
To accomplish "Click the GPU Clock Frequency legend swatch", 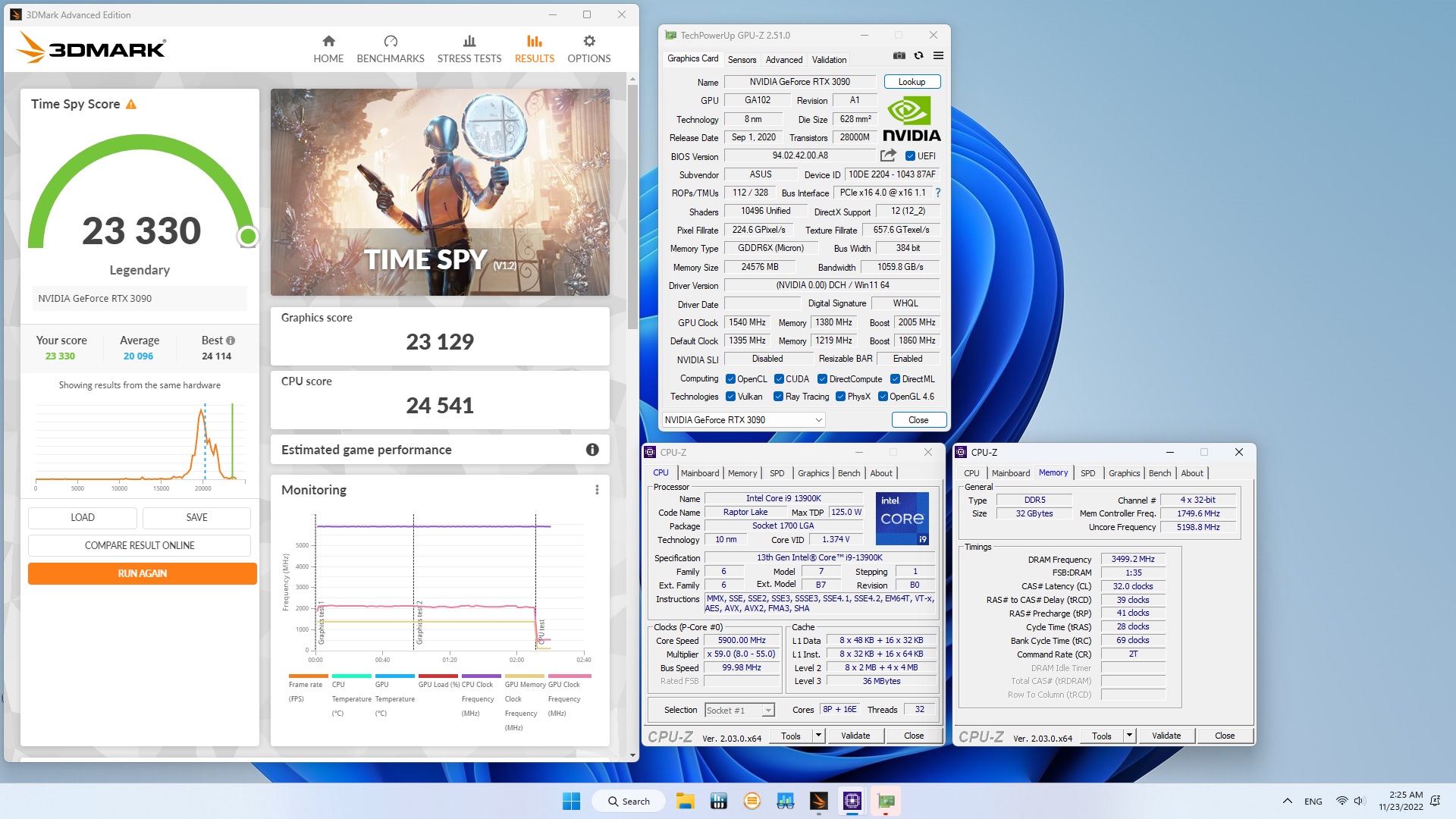I will (570, 676).
